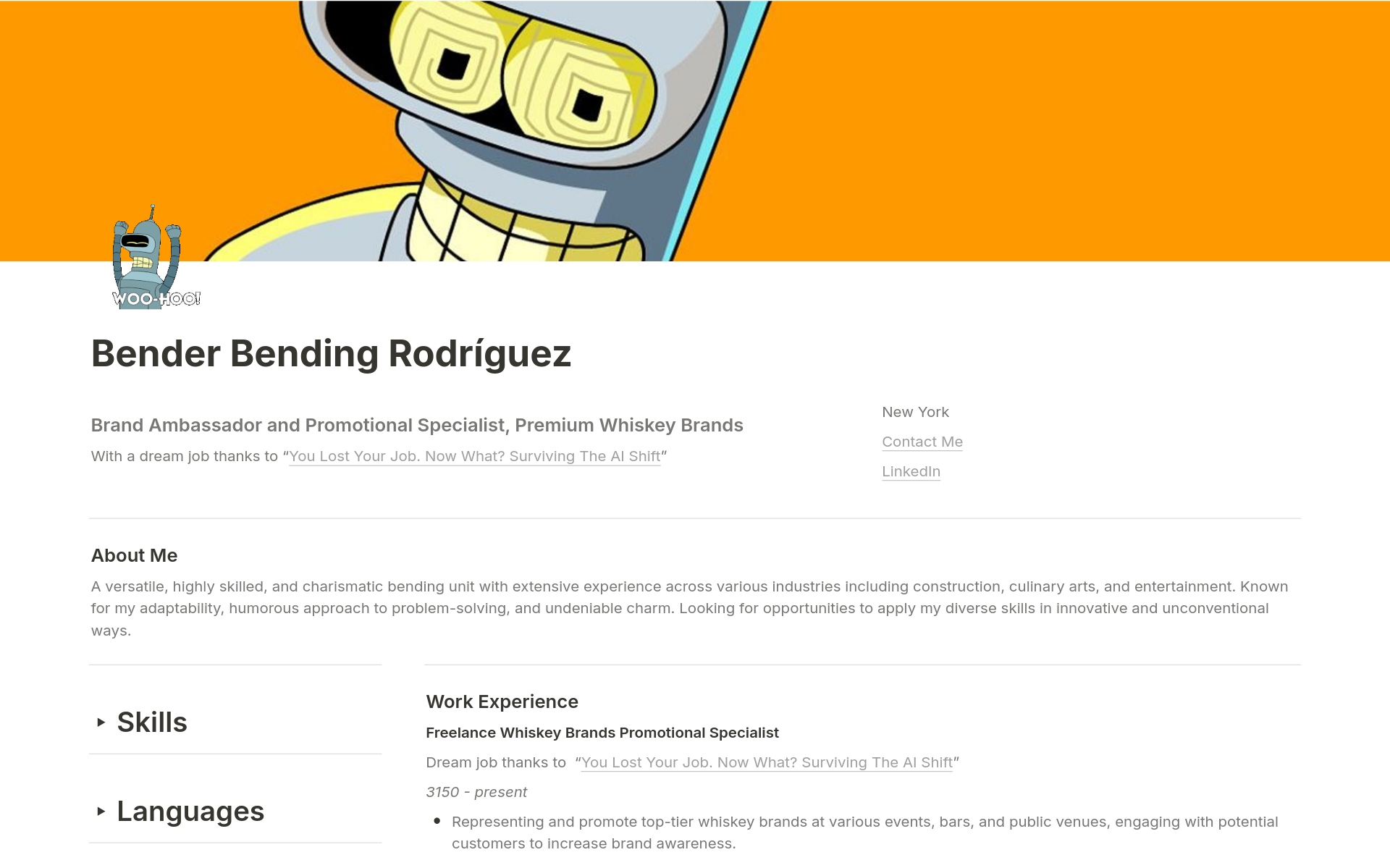The width and height of the screenshot is (1390, 868).
Task: Click the bullet point marker under Work Experience
Action: click(x=437, y=821)
